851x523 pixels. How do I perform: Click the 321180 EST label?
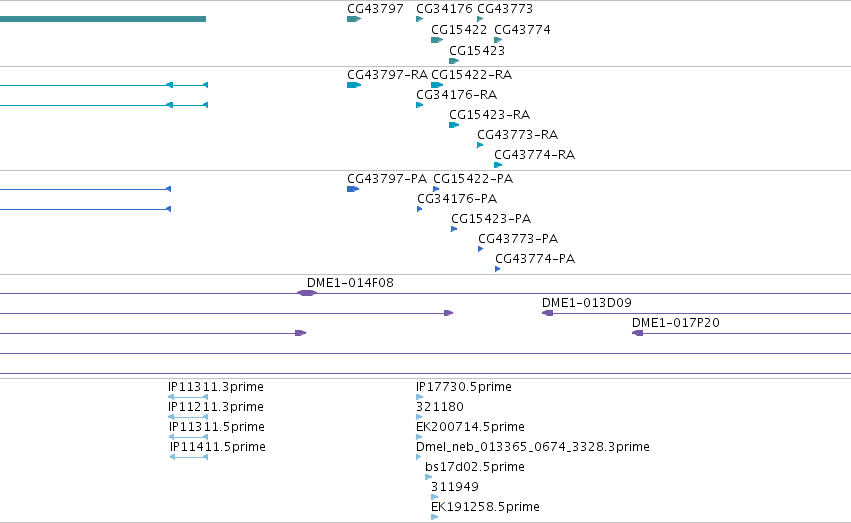[440, 407]
